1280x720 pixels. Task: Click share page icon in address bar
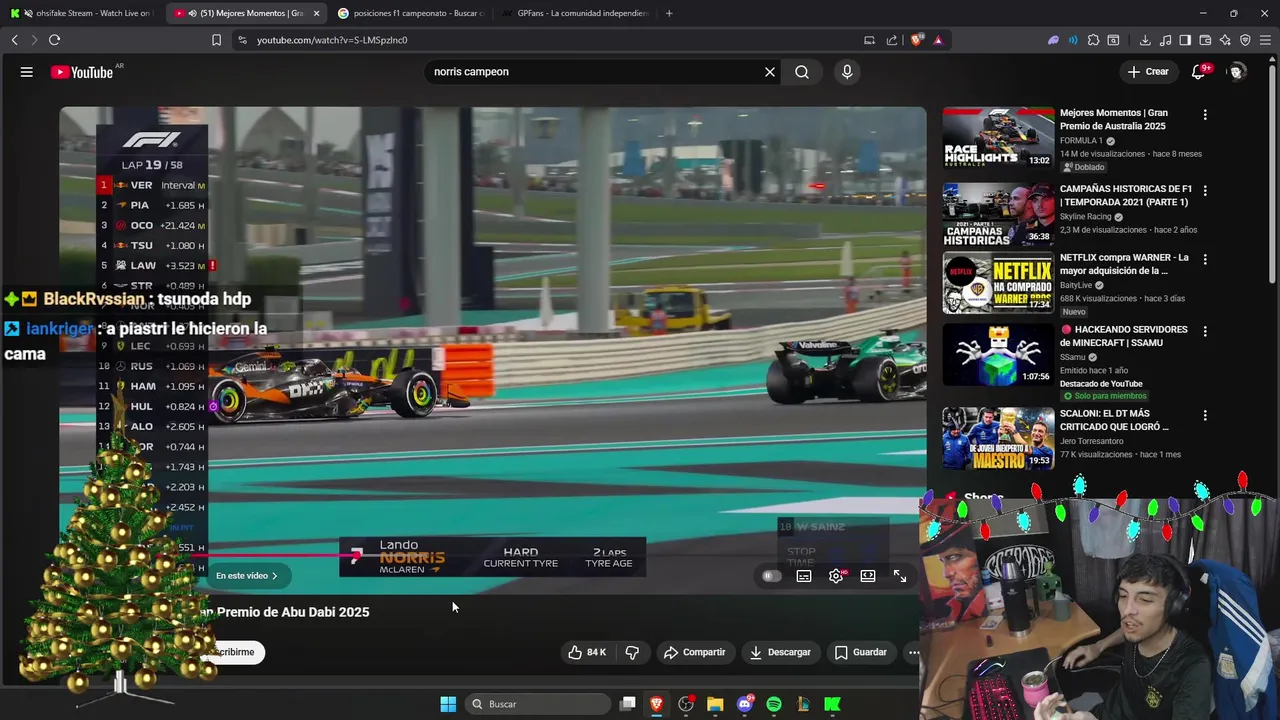(x=892, y=40)
